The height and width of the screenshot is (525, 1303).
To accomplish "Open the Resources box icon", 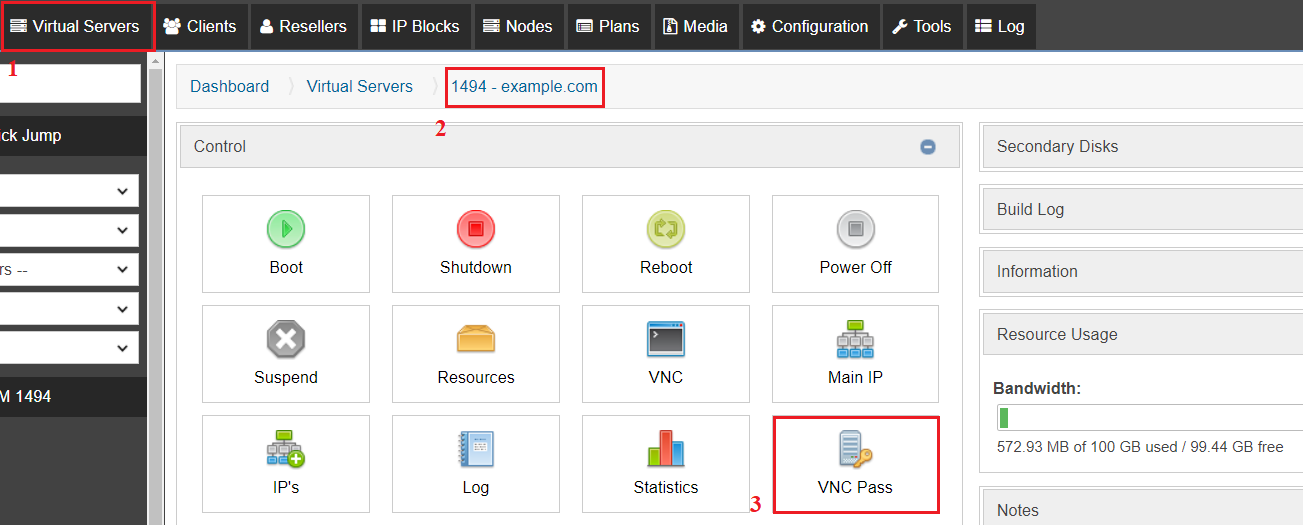I will pyautogui.click(x=476, y=340).
